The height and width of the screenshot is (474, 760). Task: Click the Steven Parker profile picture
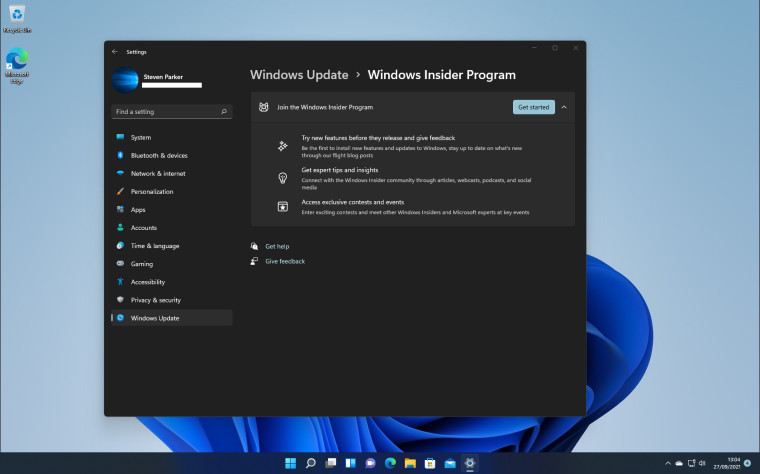tap(125, 80)
